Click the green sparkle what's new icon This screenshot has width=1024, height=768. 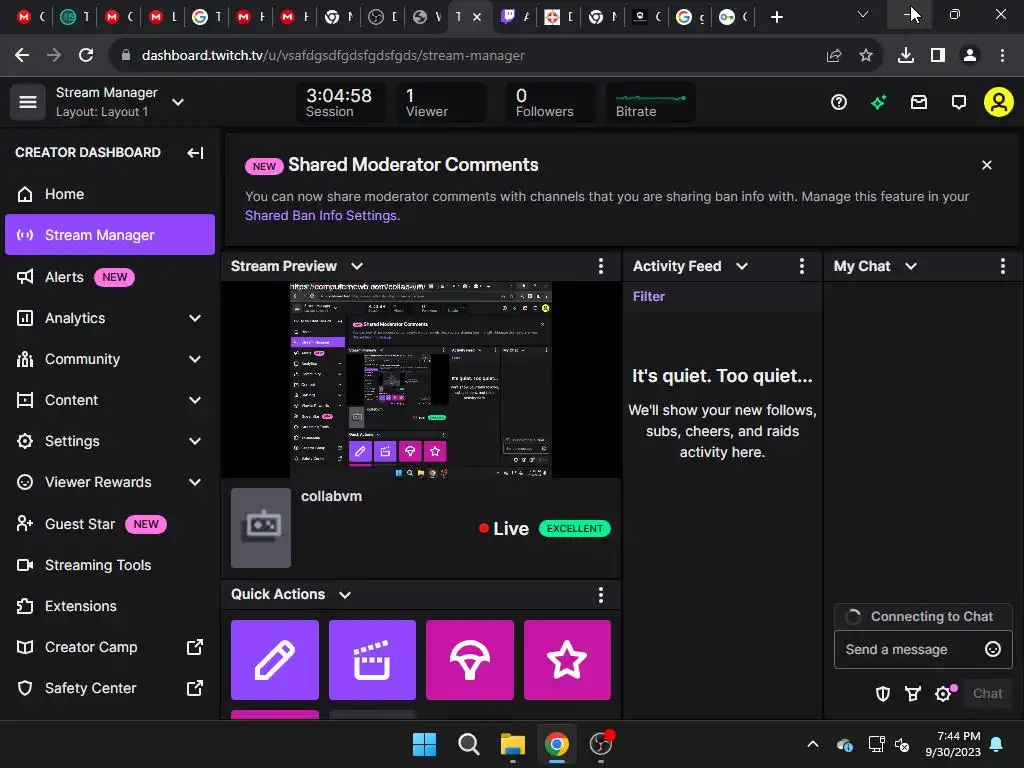point(878,103)
